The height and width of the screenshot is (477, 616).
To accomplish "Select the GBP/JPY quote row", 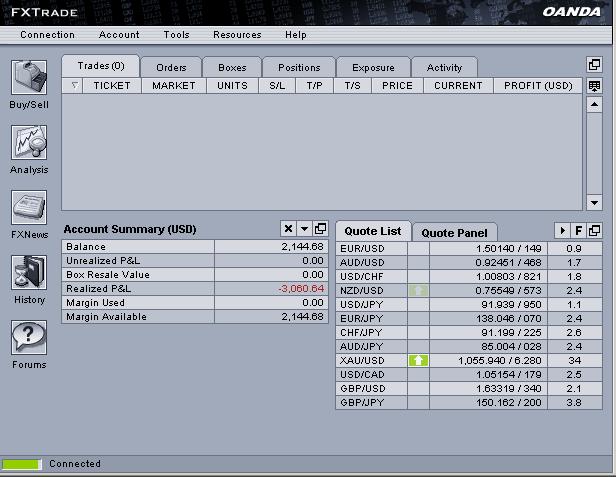I will point(469,402).
